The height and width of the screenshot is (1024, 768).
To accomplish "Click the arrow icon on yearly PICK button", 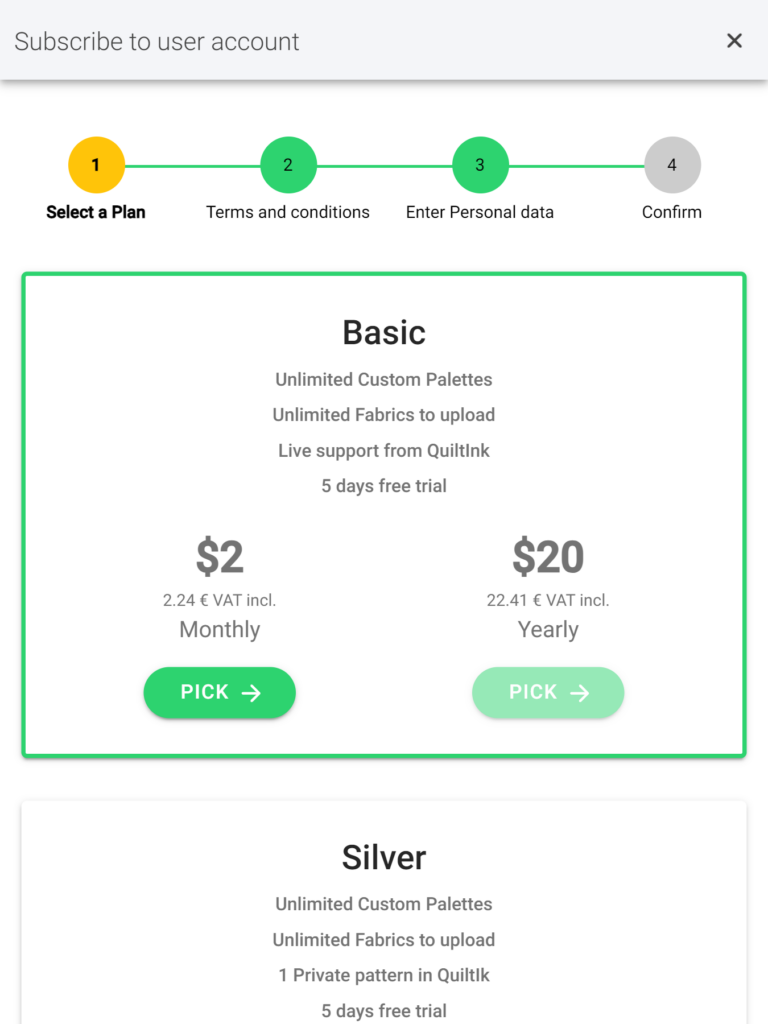I will (580, 693).
